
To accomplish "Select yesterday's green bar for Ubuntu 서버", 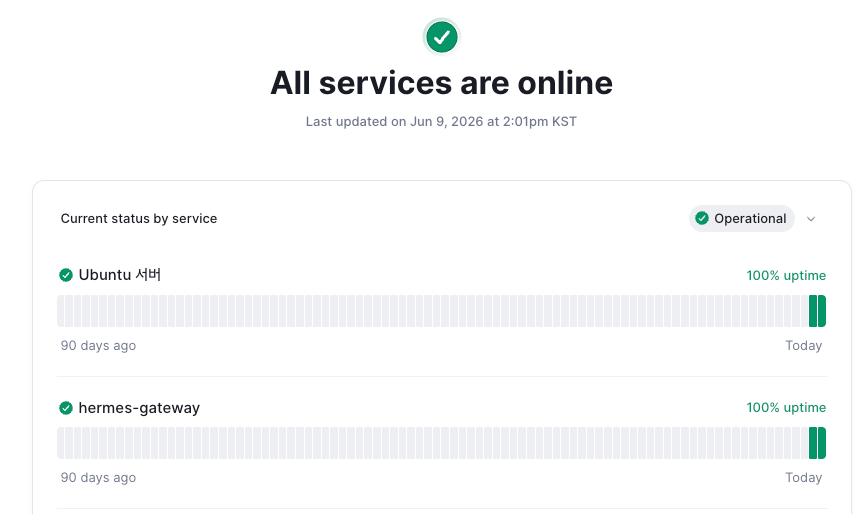I will click(x=813, y=311).
